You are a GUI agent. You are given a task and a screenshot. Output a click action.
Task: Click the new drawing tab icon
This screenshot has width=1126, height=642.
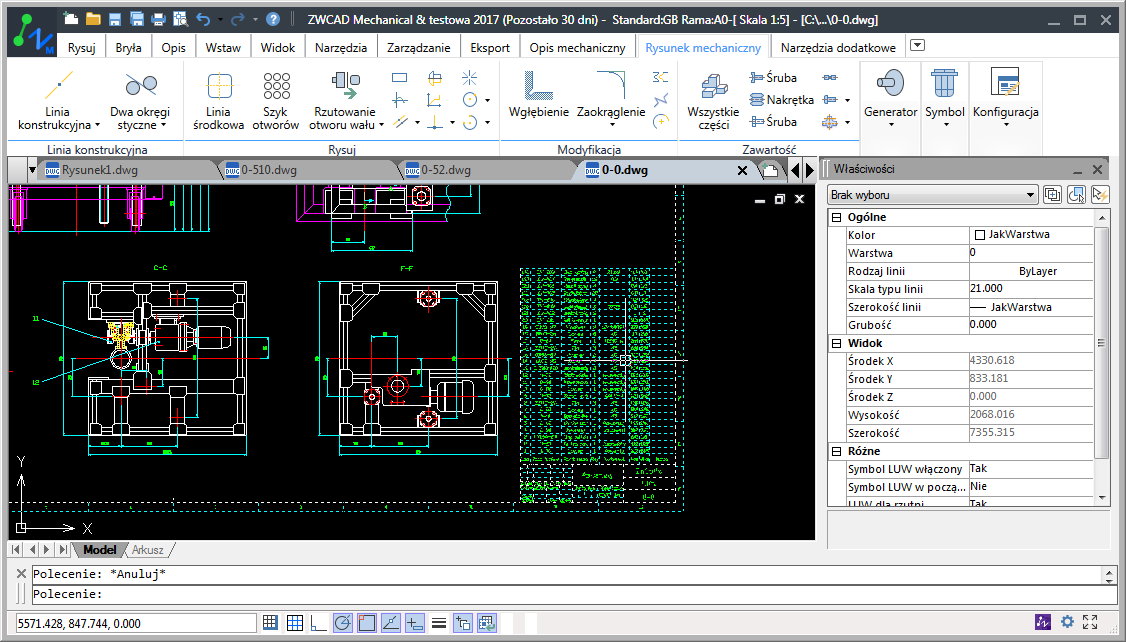(x=770, y=170)
